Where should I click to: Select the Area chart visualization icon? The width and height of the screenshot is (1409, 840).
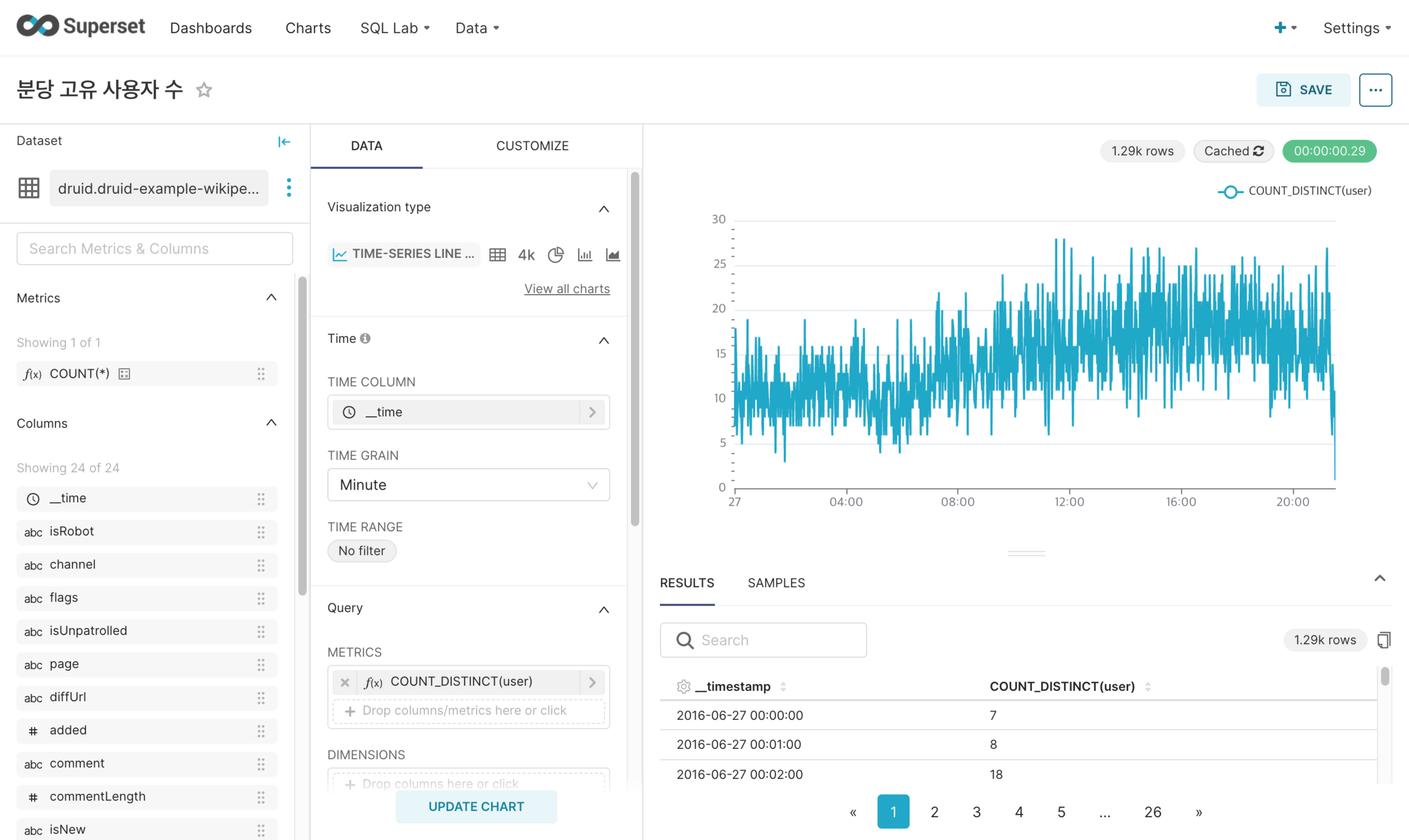click(x=613, y=255)
